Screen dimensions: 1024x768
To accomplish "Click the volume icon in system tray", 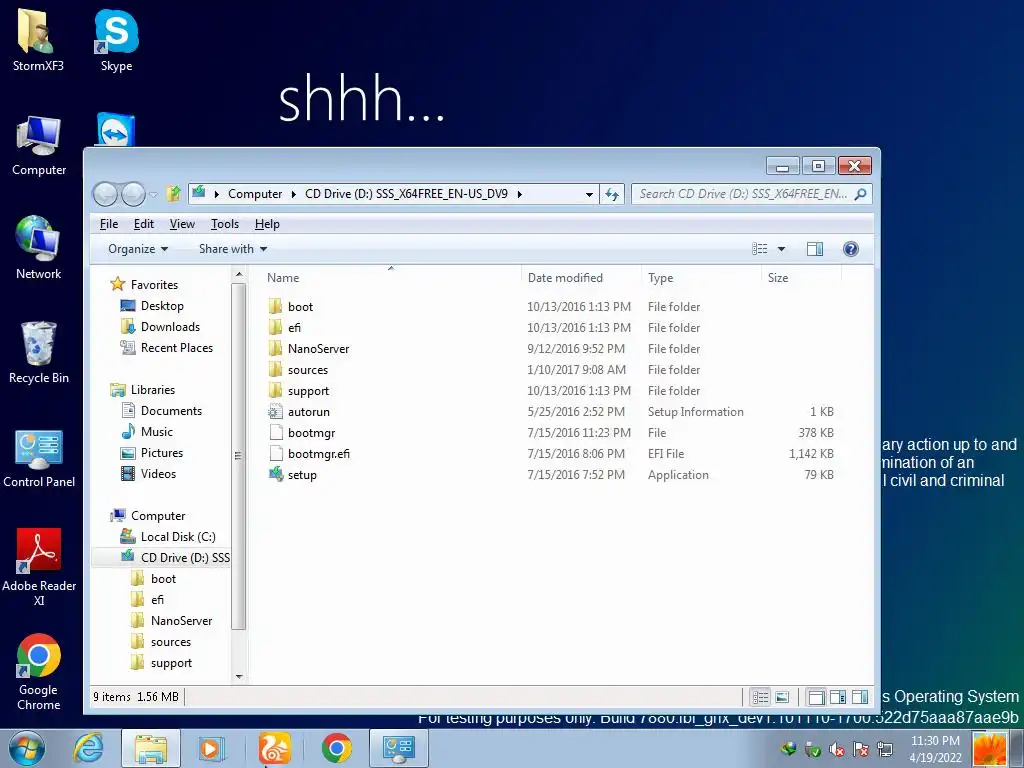I will coord(837,750).
